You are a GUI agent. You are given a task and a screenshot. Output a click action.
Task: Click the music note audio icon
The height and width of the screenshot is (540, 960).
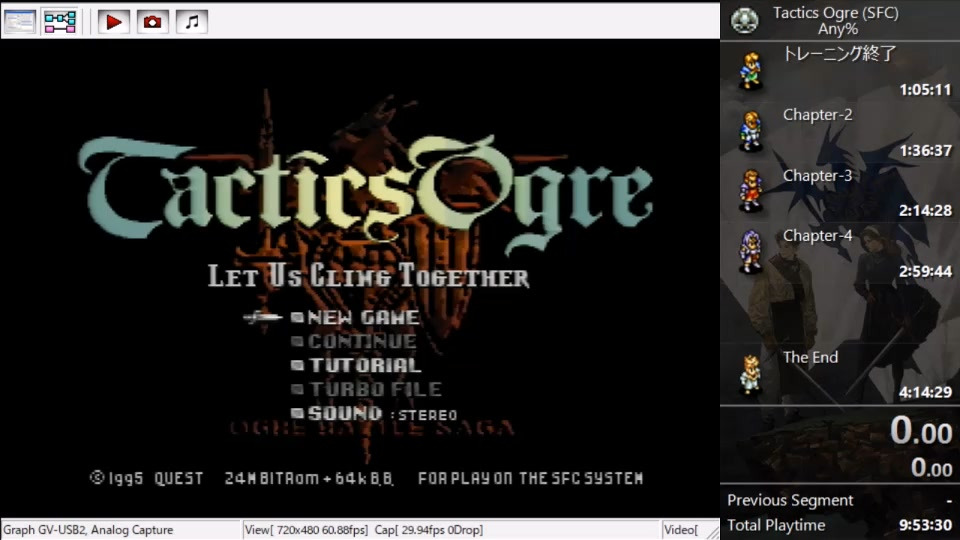[192, 22]
